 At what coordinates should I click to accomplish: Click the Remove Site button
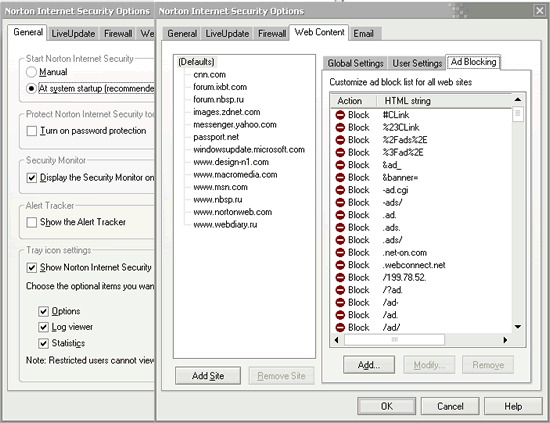click(x=281, y=376)
